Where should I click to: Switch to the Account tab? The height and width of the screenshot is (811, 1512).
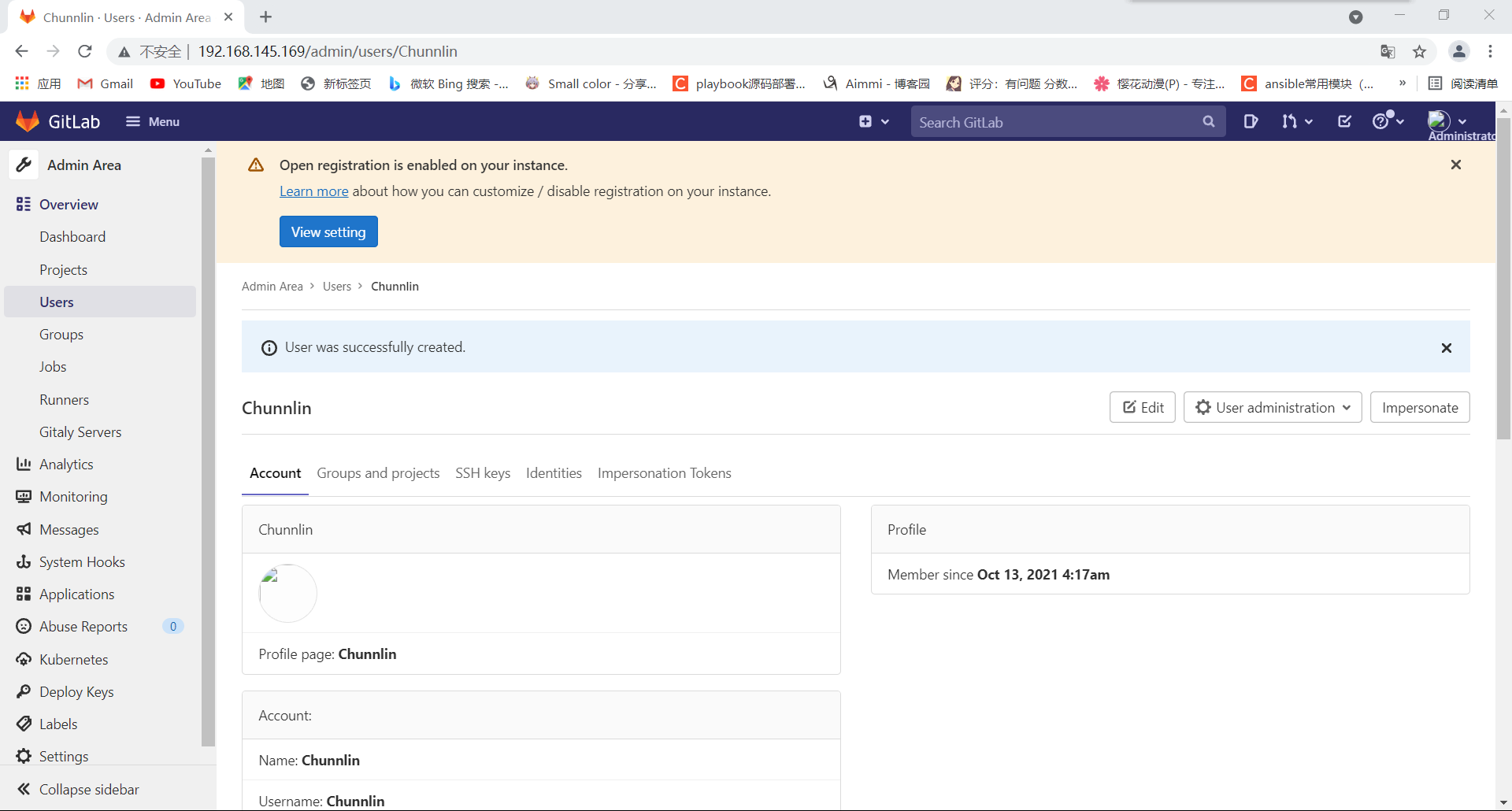click(x=276, y=473)
